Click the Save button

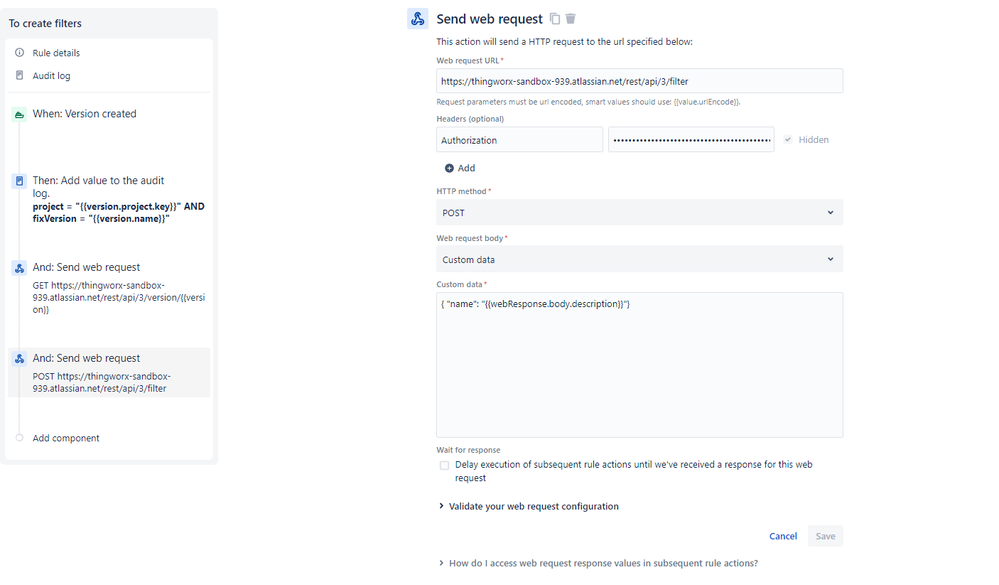point(825,537)
